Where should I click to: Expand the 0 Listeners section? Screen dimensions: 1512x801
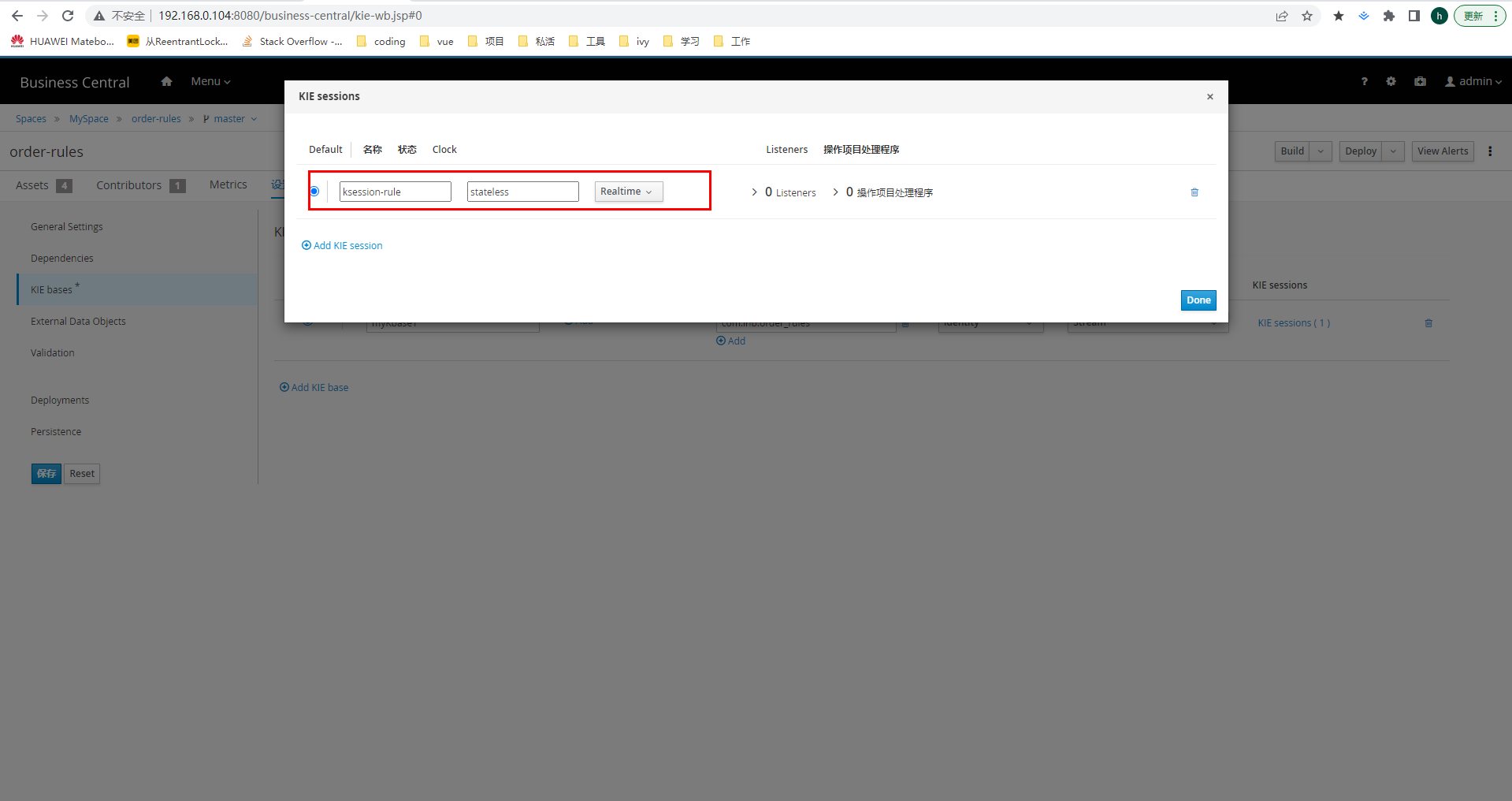click(x=783, y=192)
